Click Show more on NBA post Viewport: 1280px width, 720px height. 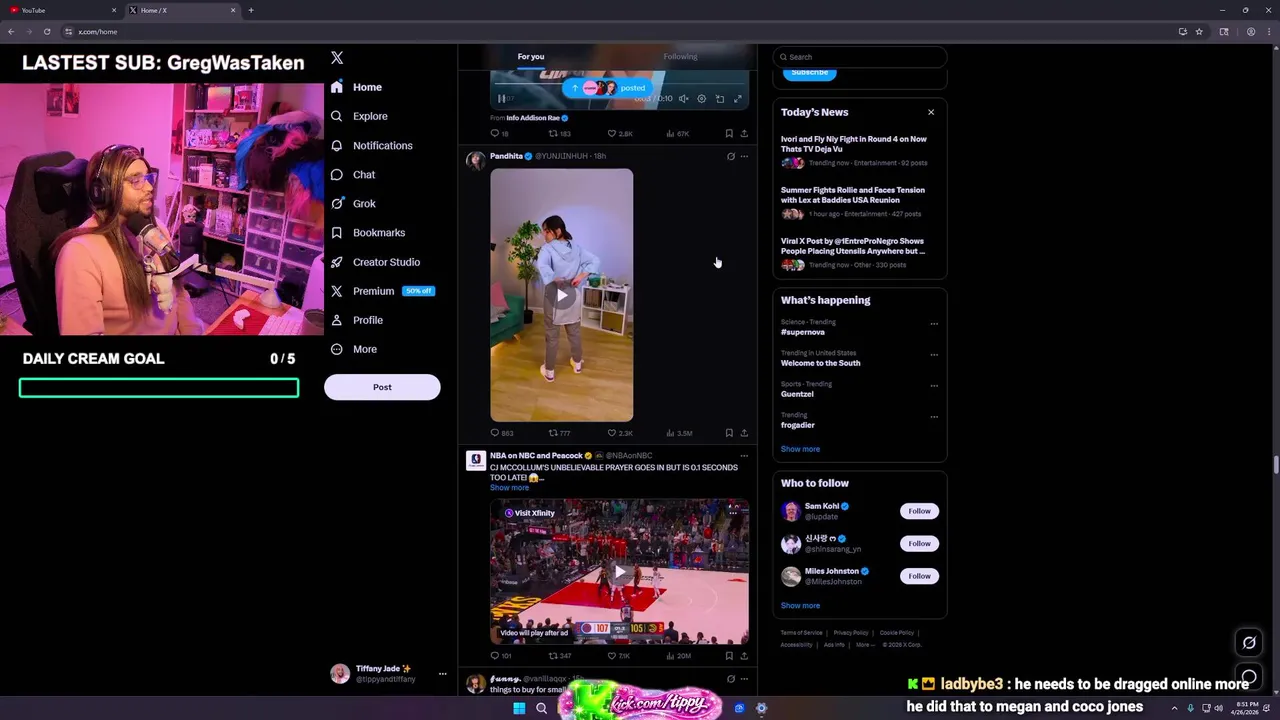pos(509,488)
